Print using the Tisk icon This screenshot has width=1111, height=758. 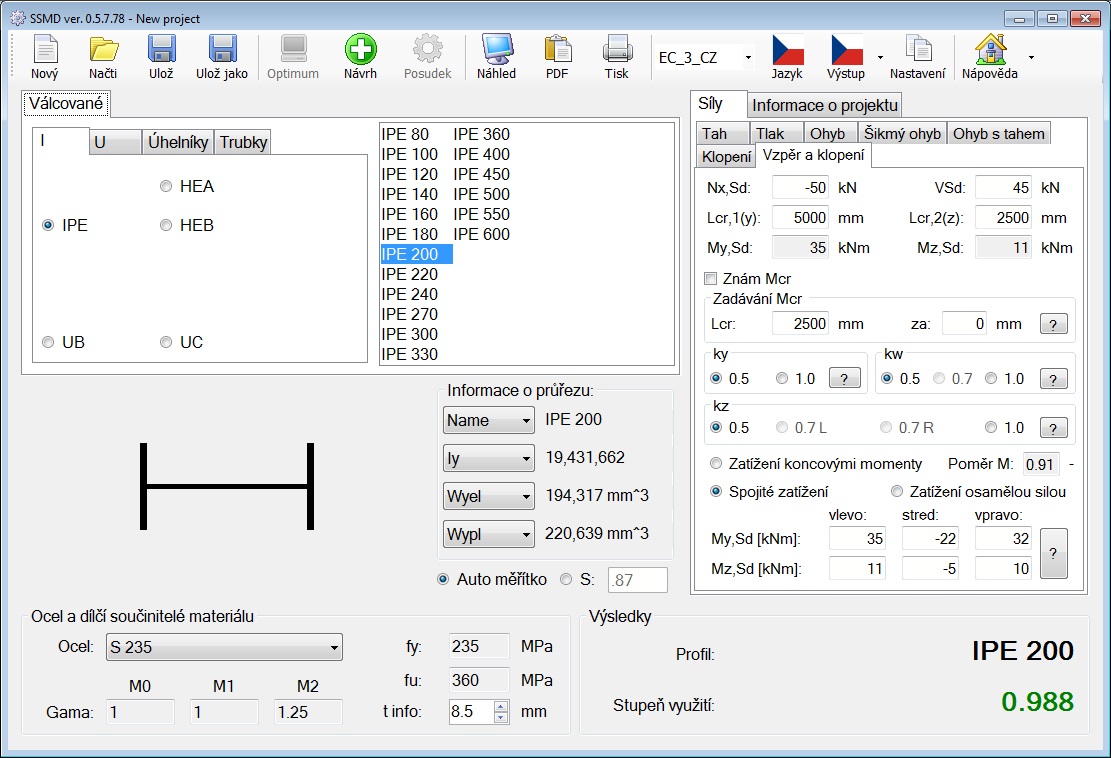[616, 56]
